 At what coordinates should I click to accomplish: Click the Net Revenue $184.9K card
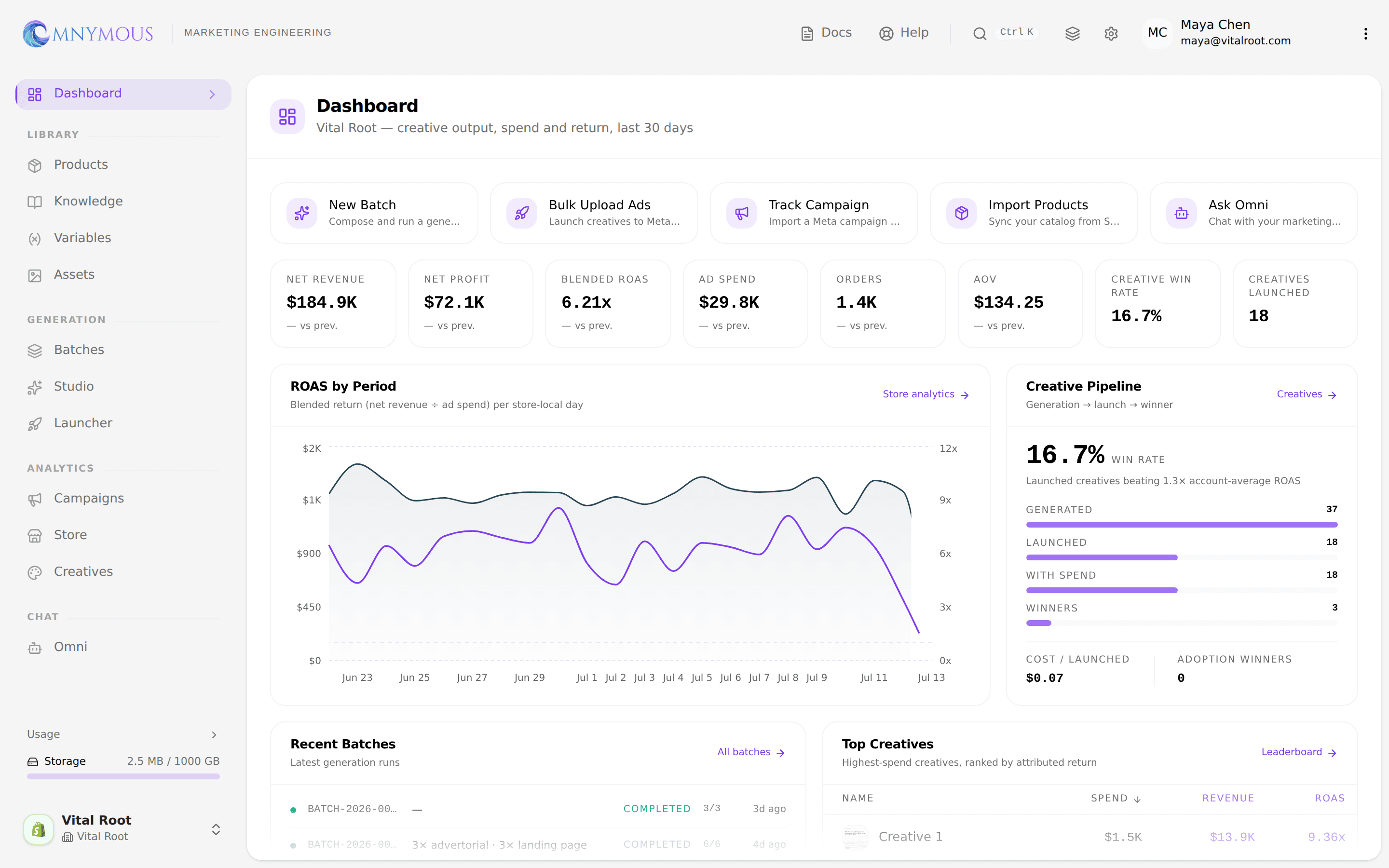(x=333, y=304)
